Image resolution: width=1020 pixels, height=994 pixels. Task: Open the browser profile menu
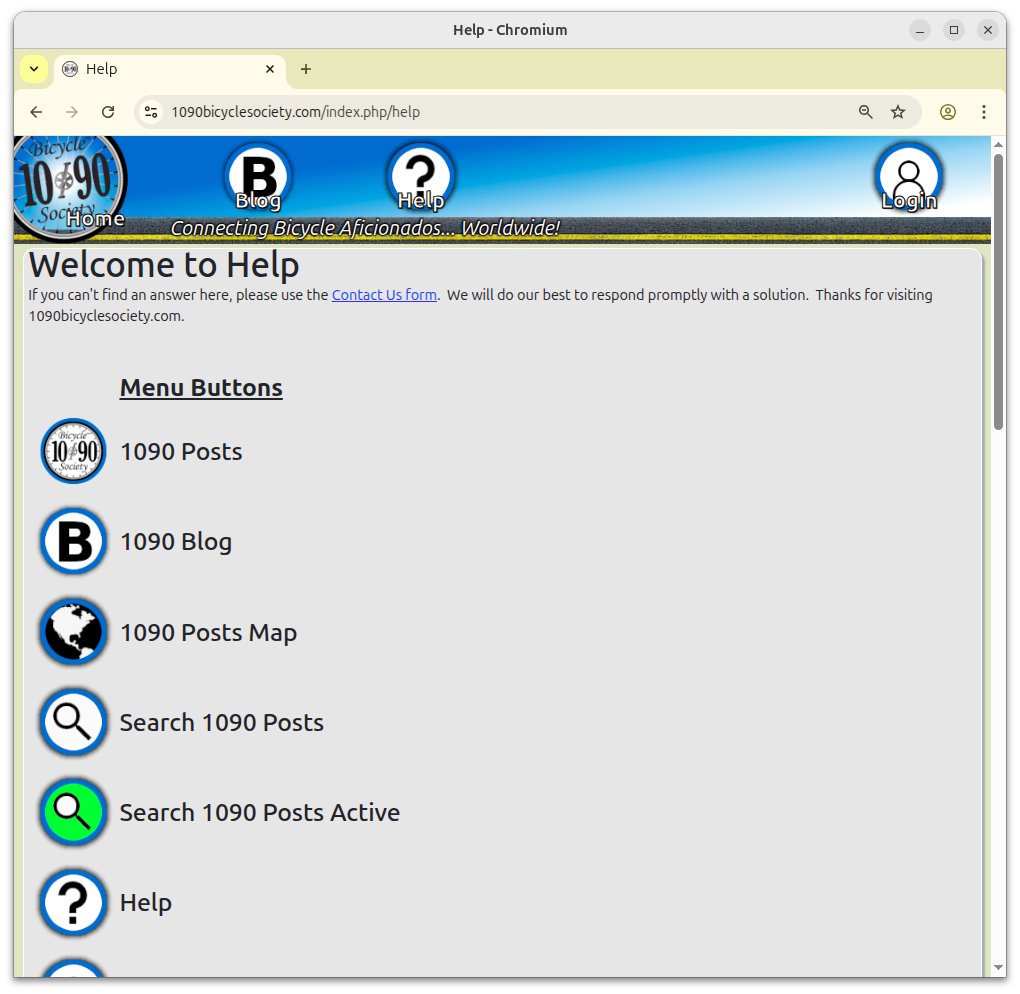(x=947, y=112)
